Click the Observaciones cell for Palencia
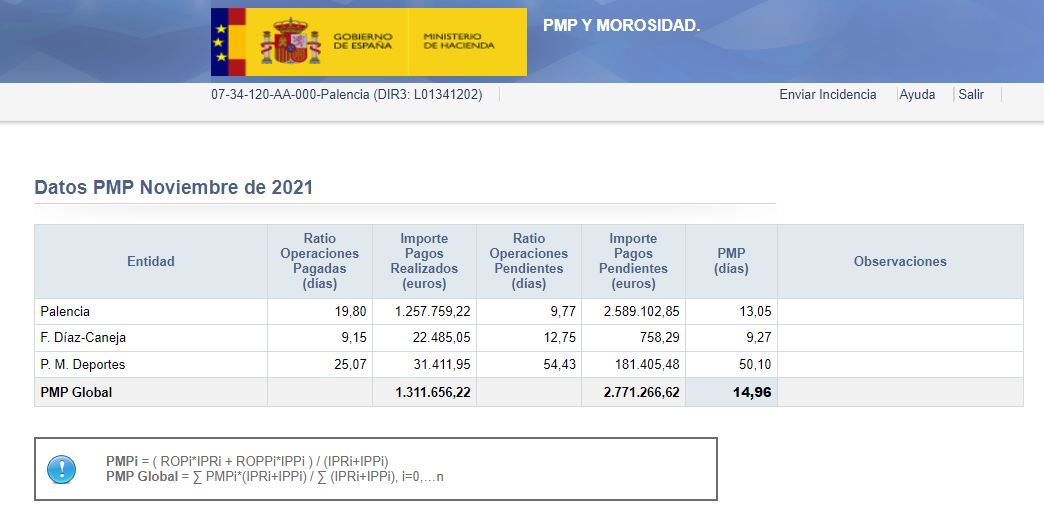Image resolution: width=1044 pixels, height=513 pixels. [900, 312]
